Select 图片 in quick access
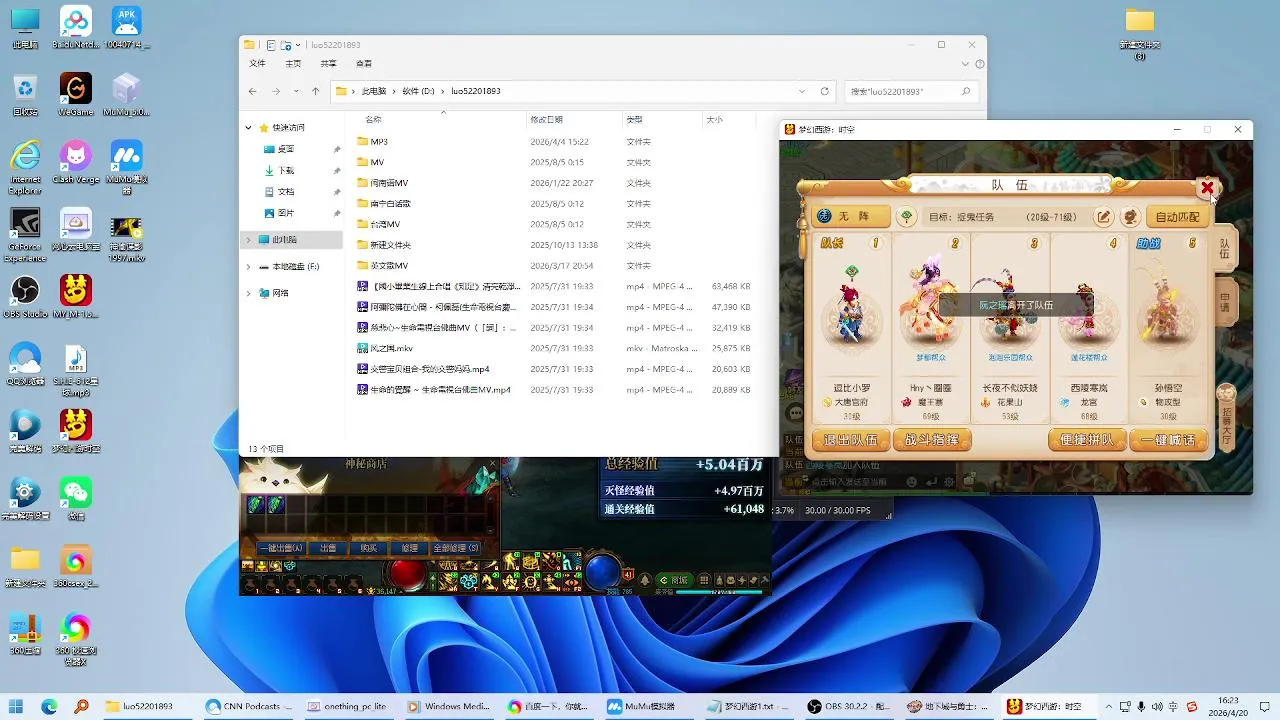The height and width of the screenshot is (720, 1280). pos(286,213)
